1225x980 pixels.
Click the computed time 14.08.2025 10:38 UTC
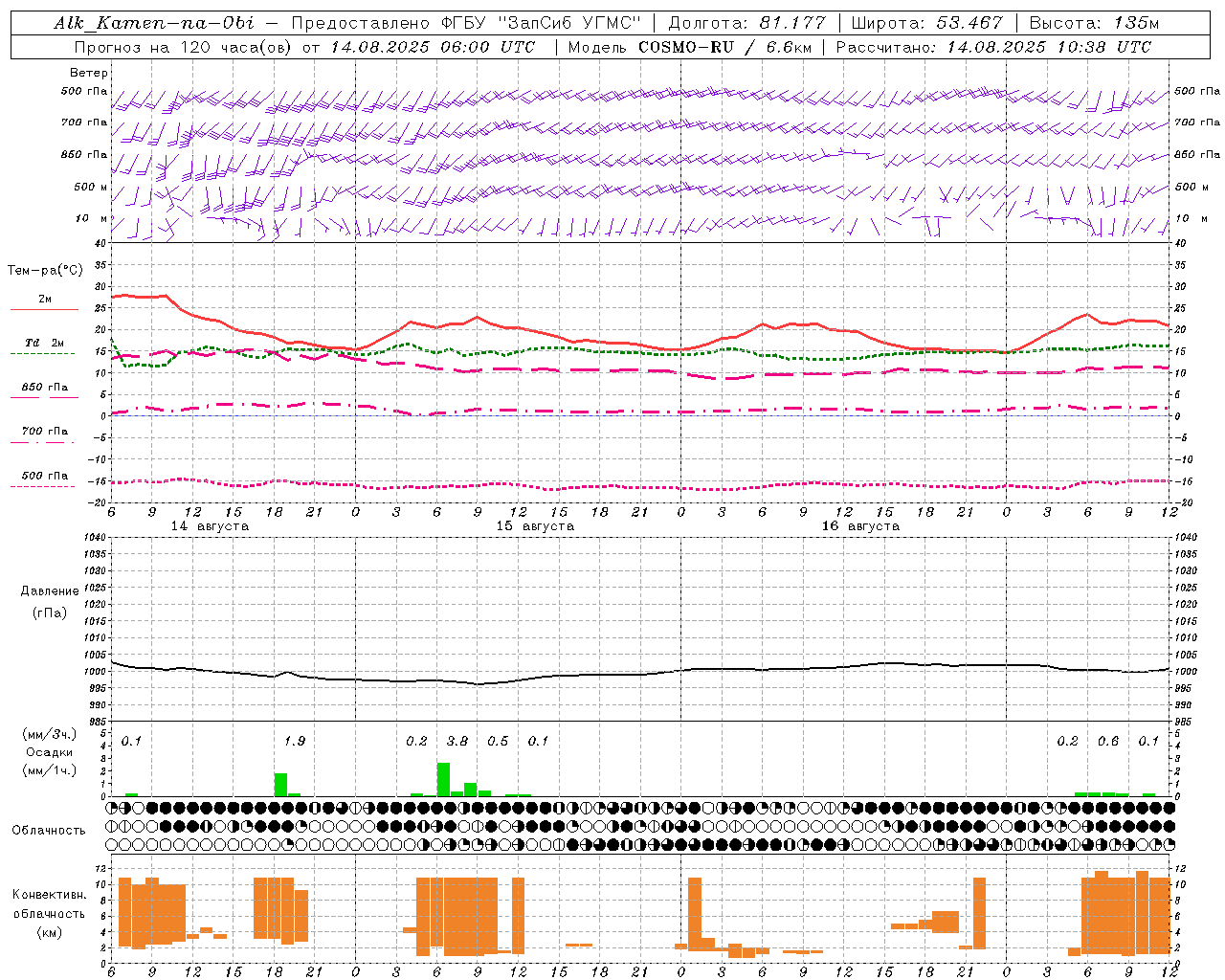pos(1049,47)
